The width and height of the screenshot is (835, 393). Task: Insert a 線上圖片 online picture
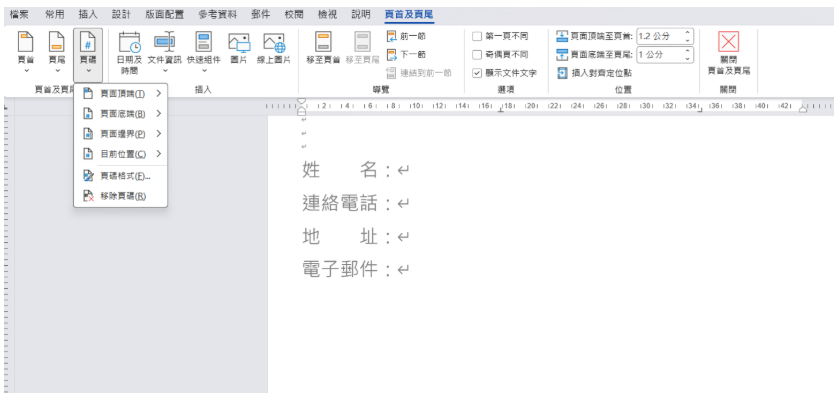pyautogui.click(x=274, y=49)
